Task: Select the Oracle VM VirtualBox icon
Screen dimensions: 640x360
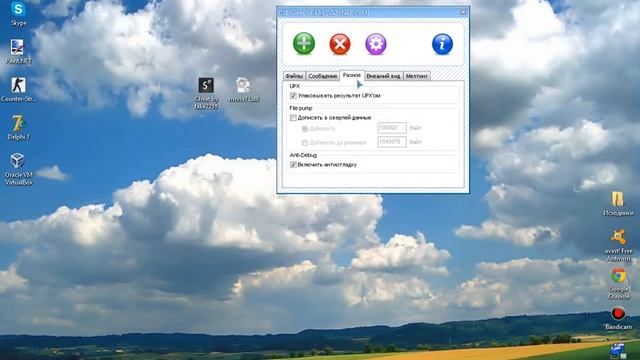Action: tap(18, 169)
